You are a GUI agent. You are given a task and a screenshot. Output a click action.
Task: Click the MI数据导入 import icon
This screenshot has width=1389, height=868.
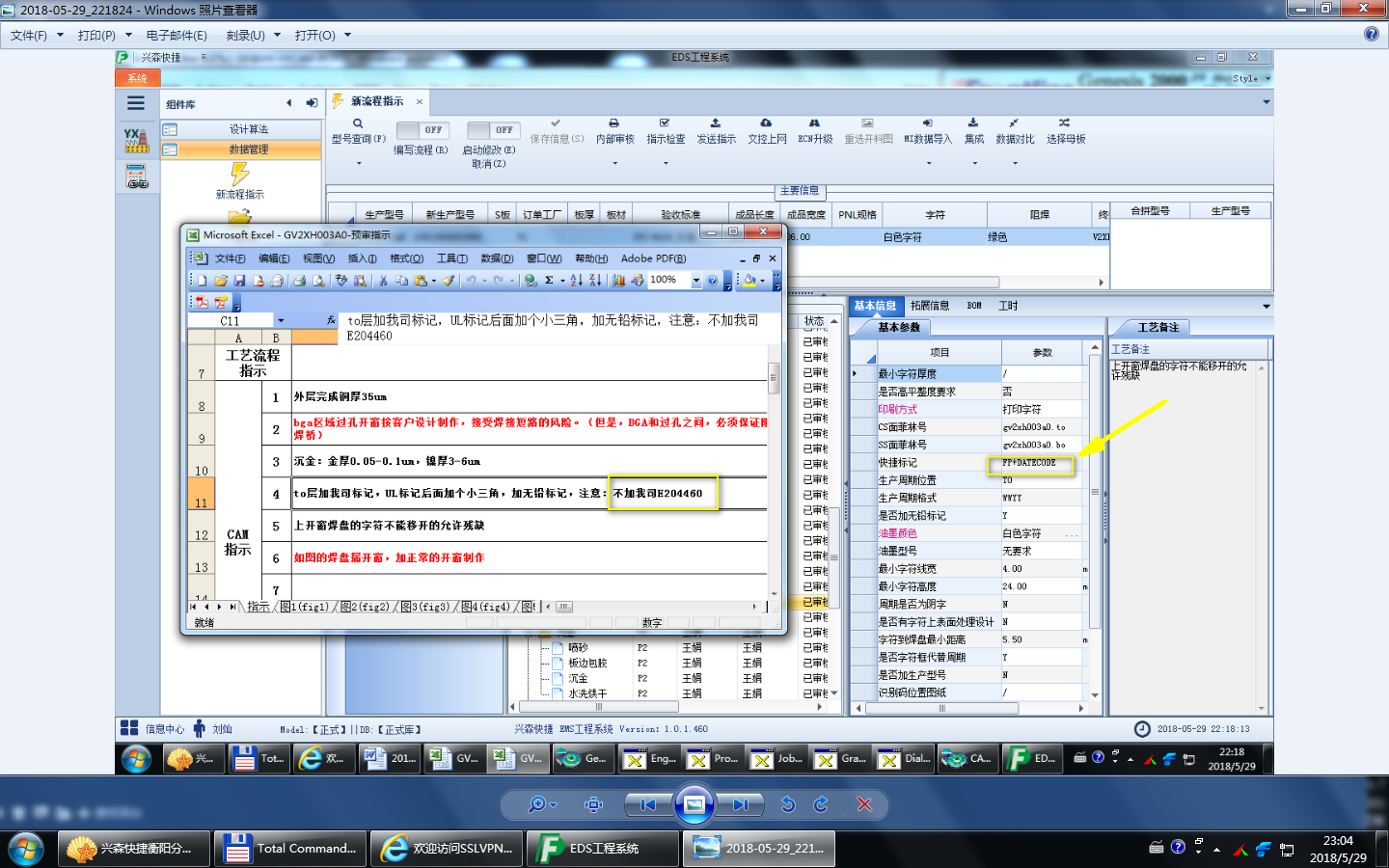point(927,123)
